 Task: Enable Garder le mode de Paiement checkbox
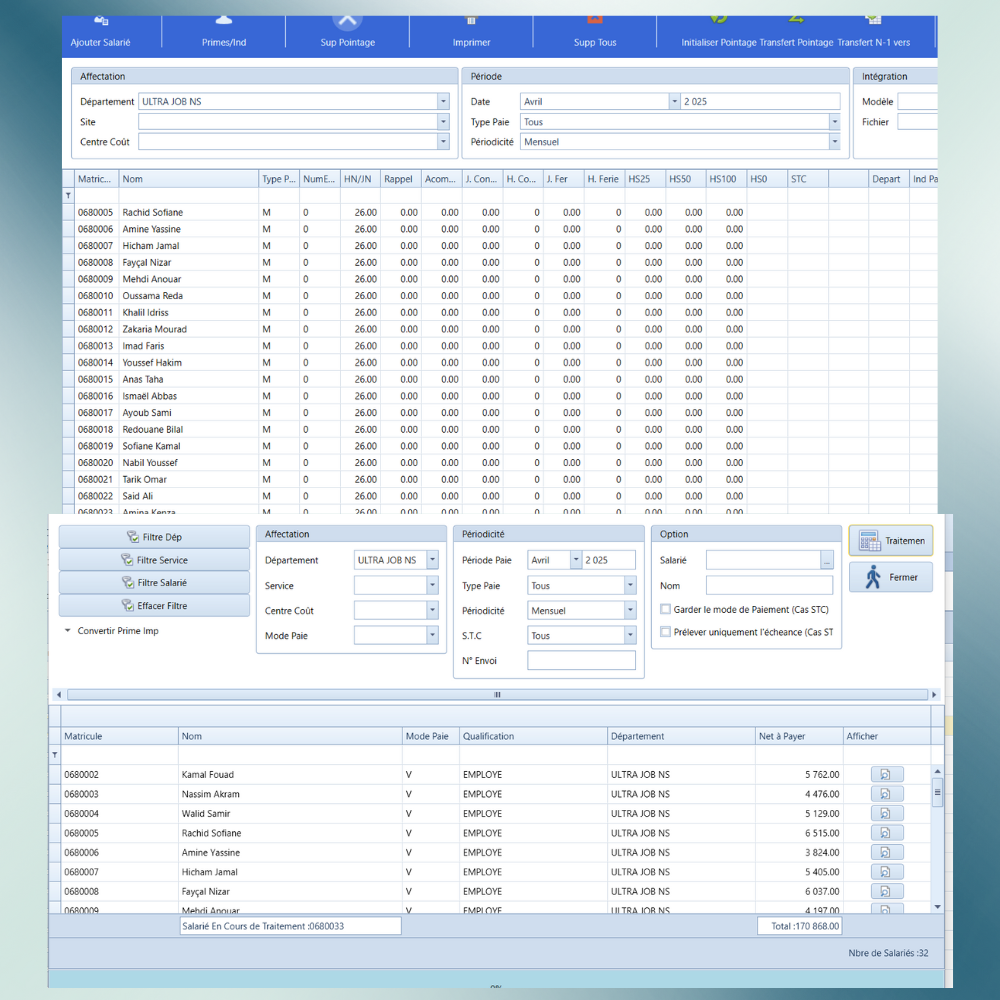666,609
